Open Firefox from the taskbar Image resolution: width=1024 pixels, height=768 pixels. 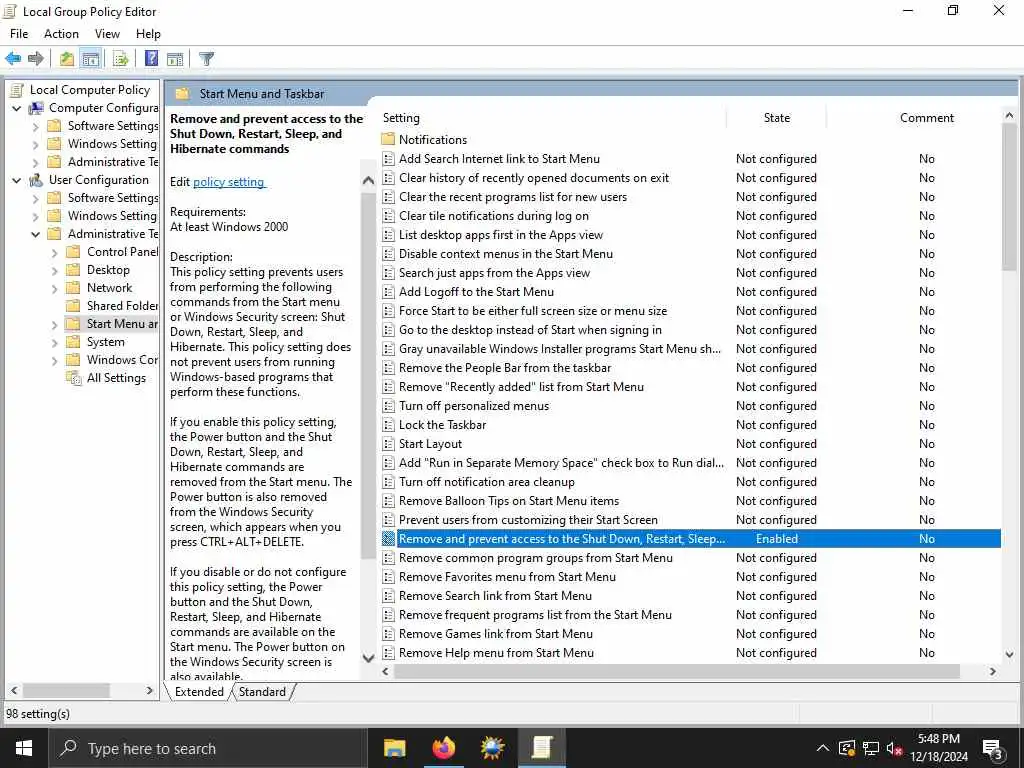click(x=443, y=748)
